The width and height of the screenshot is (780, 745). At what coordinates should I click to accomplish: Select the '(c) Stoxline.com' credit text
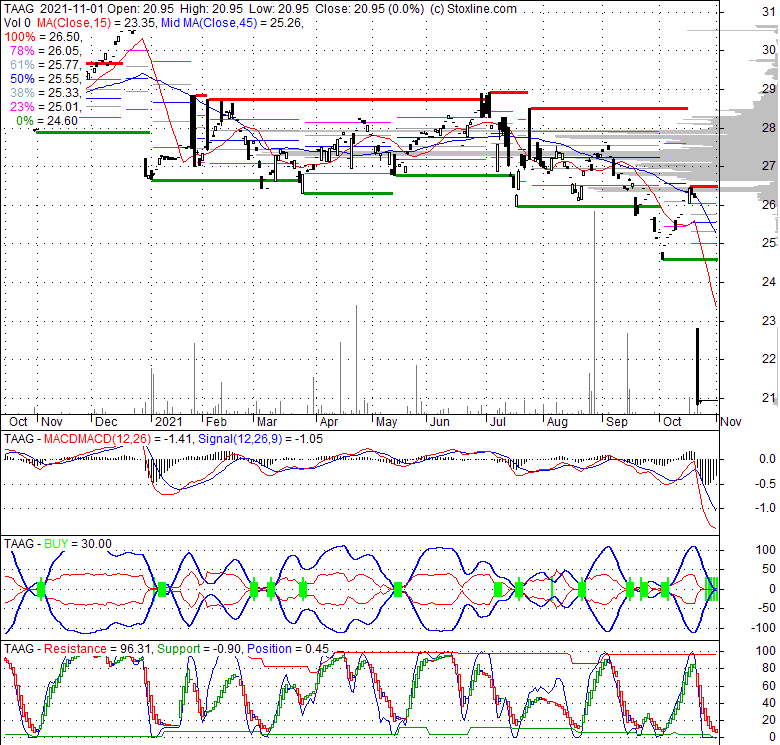click(x=472, y=9)
